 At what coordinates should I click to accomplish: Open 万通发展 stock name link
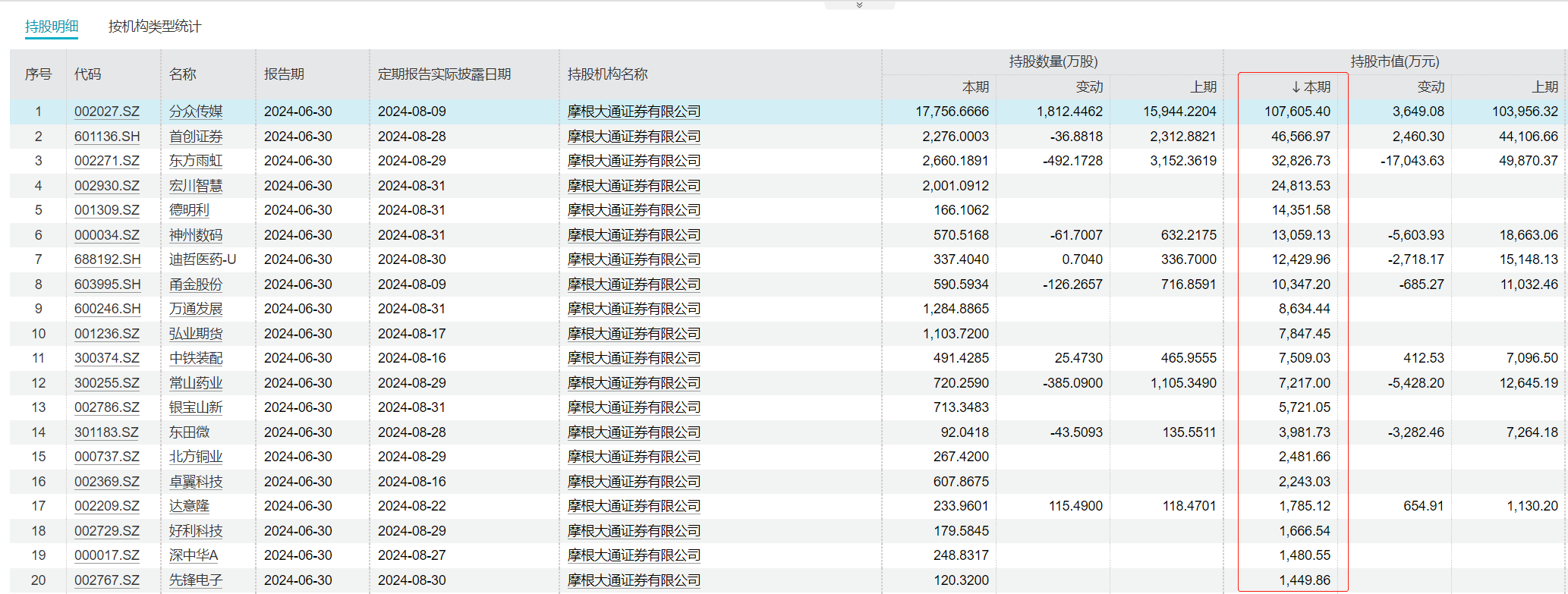click(196, 309)
